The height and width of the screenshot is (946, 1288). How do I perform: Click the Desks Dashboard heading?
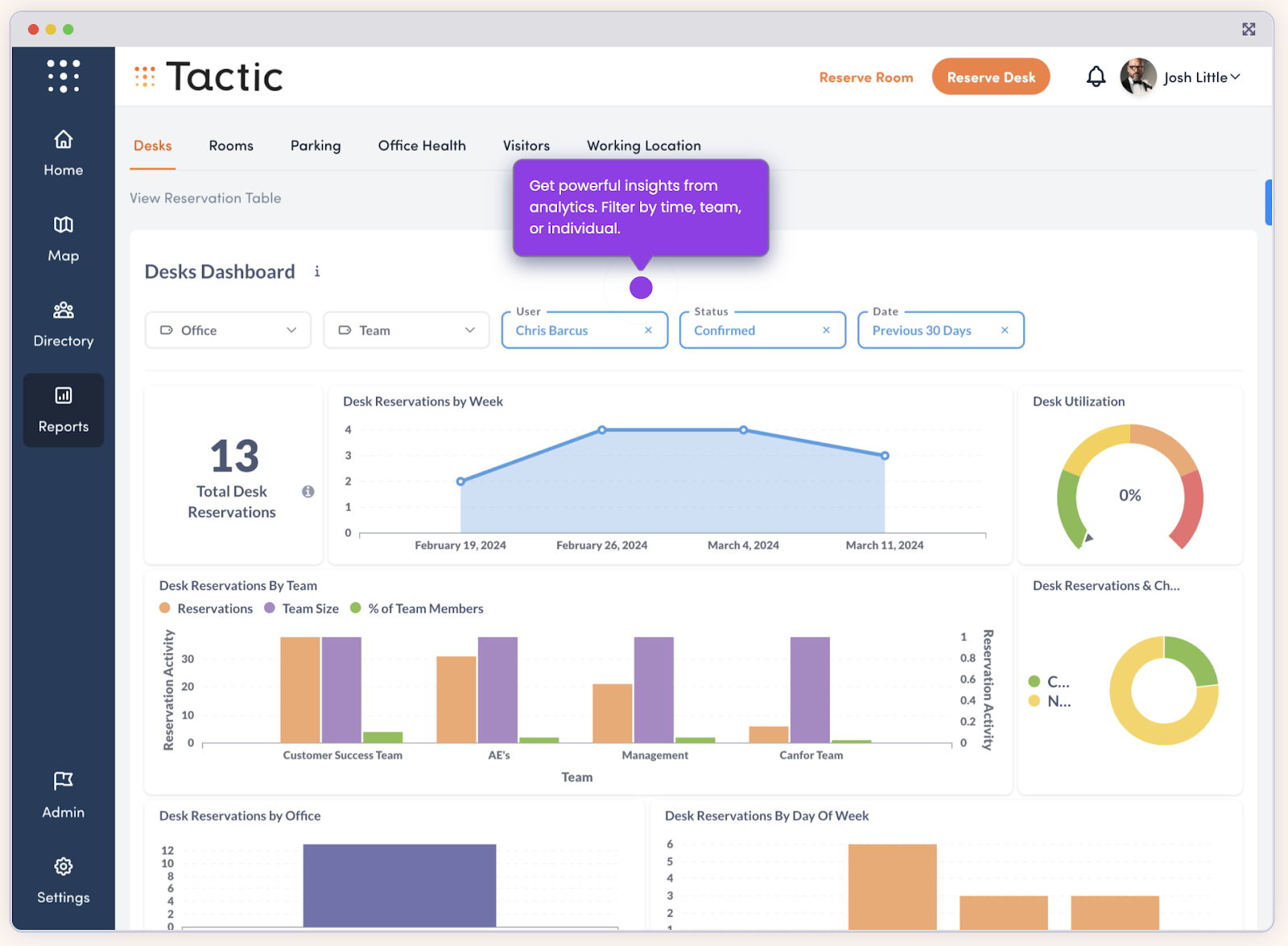point(220,272)
